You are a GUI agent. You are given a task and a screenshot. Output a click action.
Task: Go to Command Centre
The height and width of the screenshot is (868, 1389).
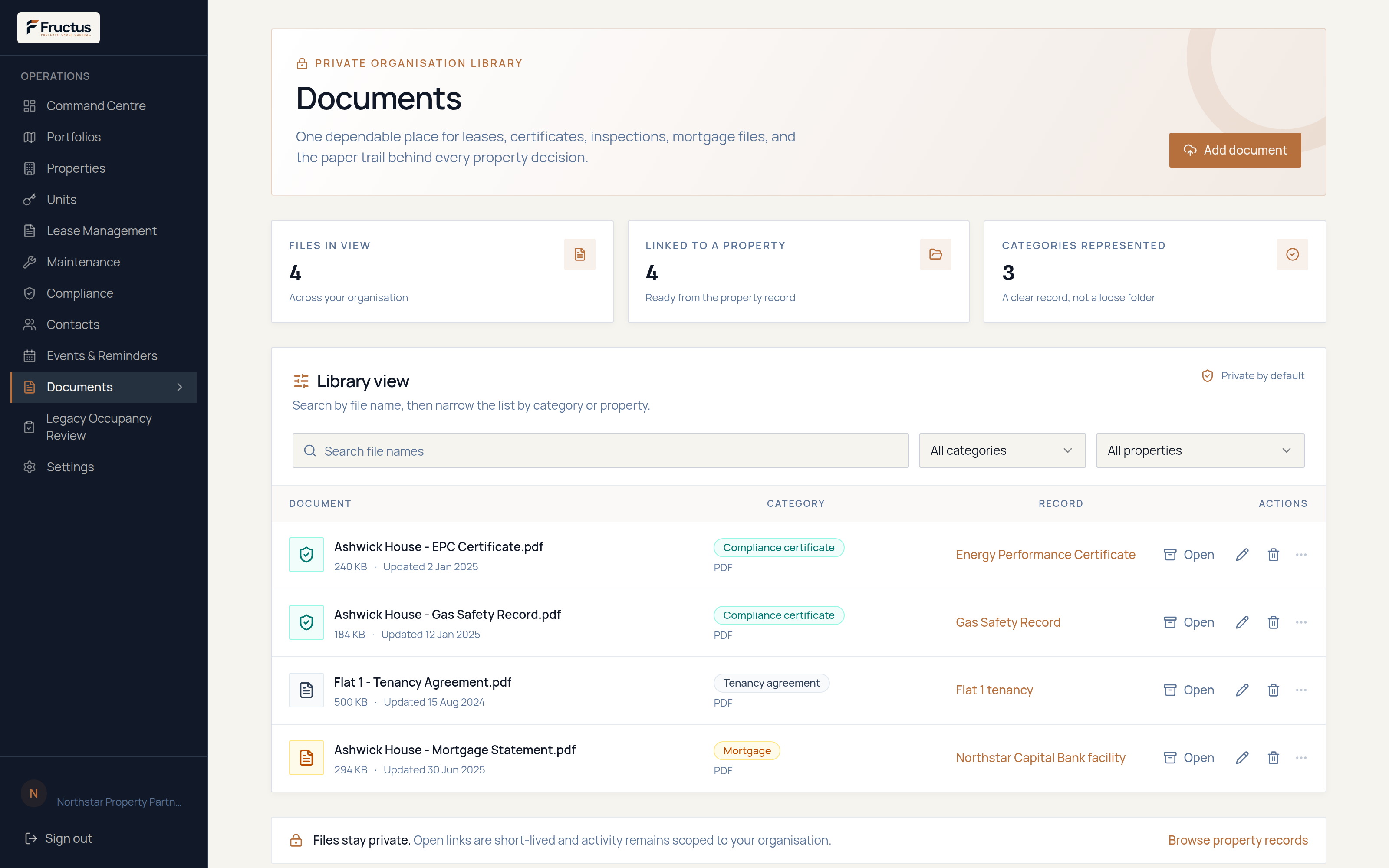coord(104,105)
